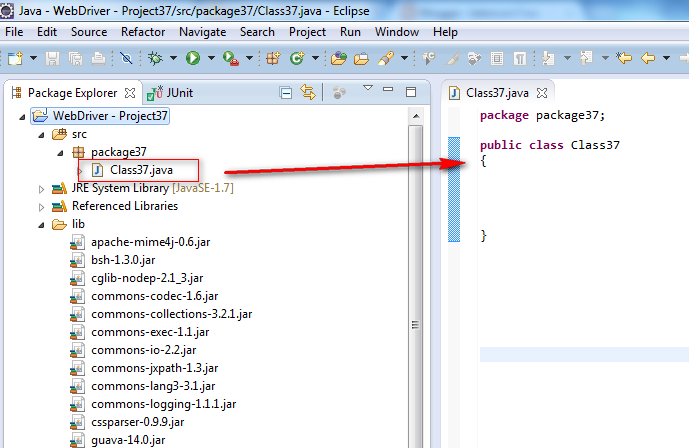Open the New Java Class dropdown arrow

(x=315, y=58)
